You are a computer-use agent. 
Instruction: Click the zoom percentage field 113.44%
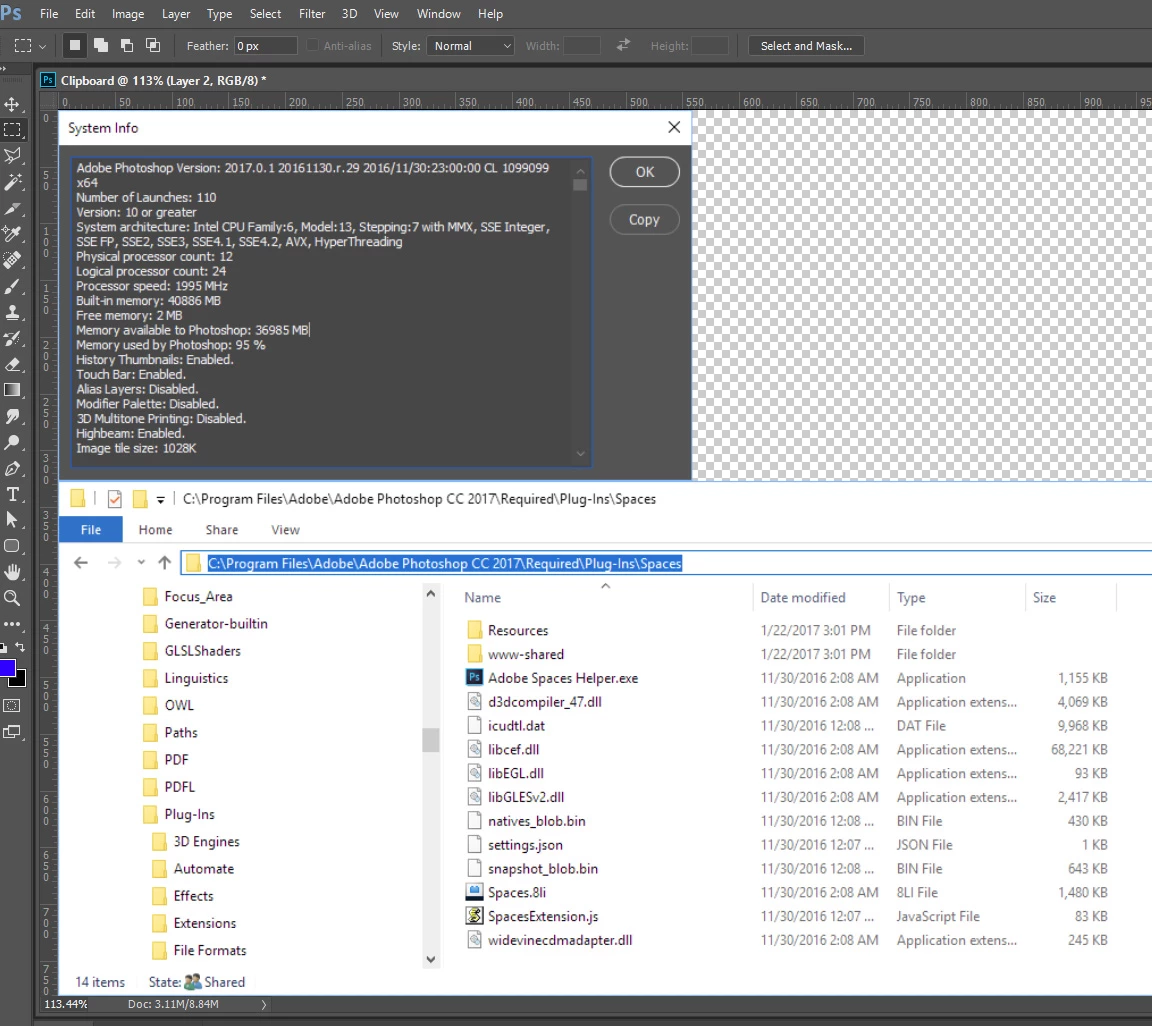[x=66, y=1004]
